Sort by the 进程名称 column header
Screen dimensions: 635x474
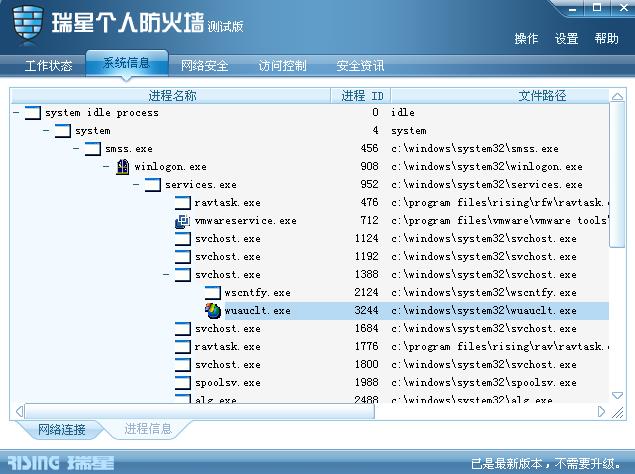171,96
